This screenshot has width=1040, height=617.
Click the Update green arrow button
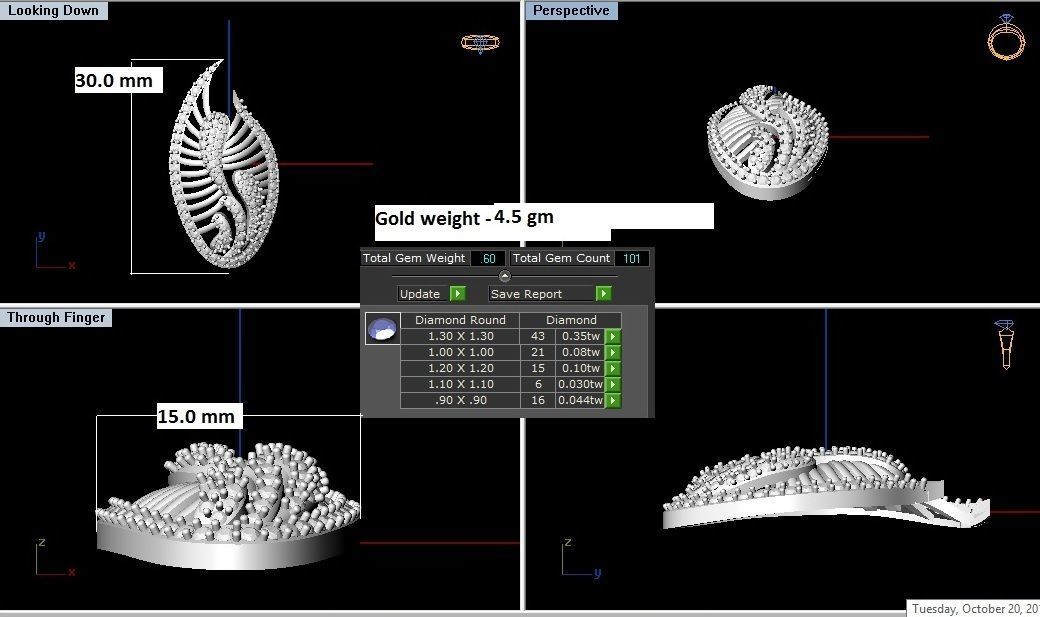458,293
